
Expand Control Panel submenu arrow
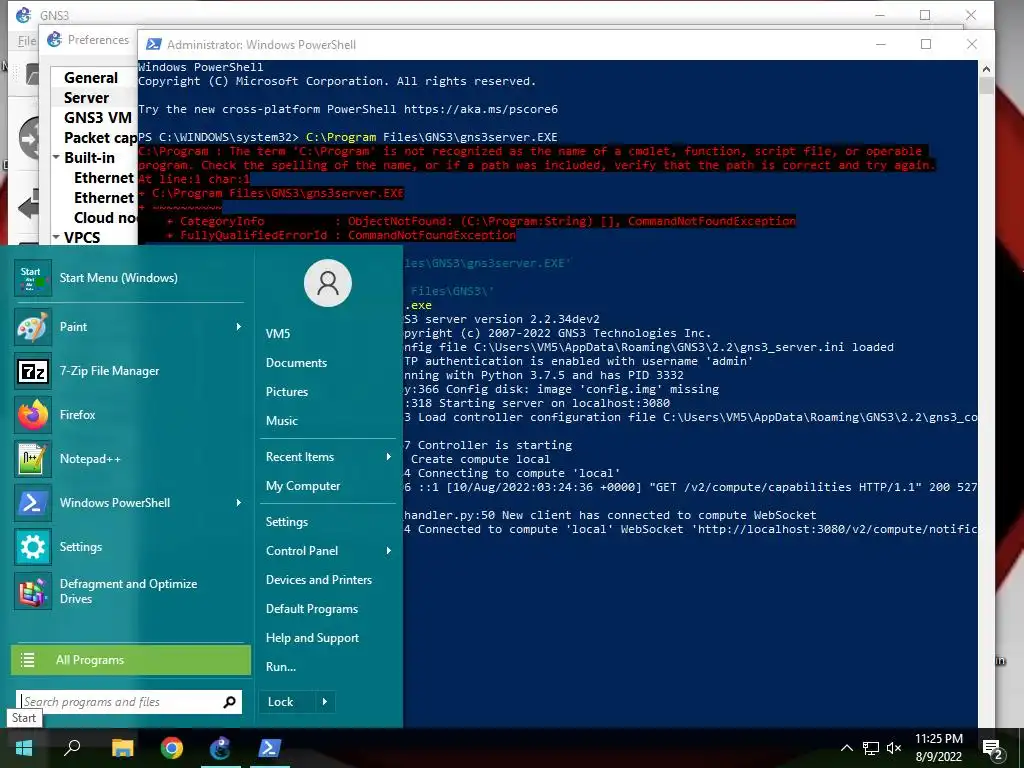pos(389,551)
